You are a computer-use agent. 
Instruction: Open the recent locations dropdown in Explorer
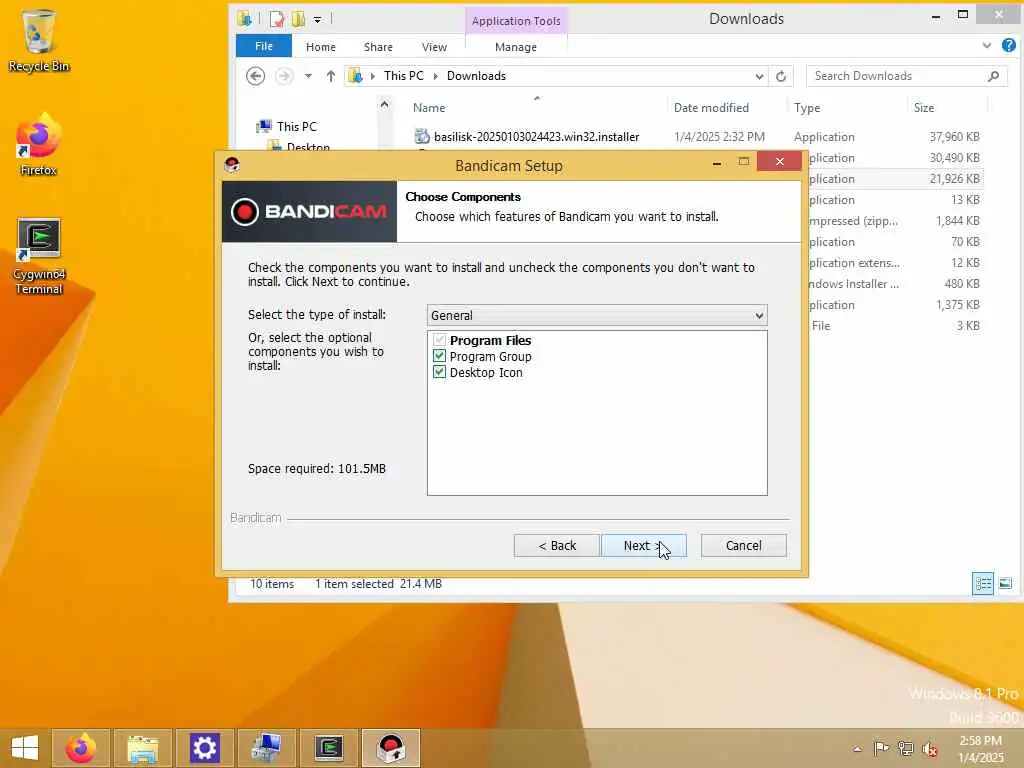(x=308, y=76)
